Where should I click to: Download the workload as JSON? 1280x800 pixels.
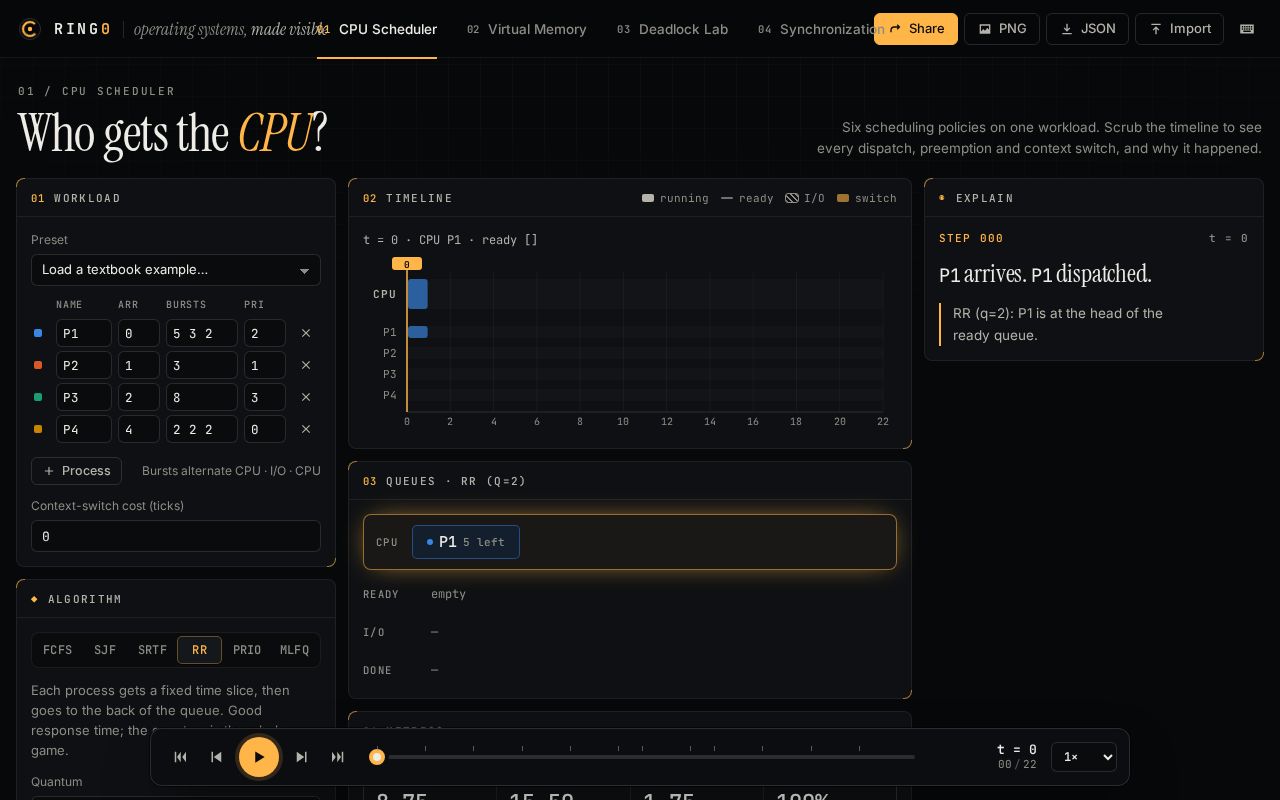(1087, 29)
